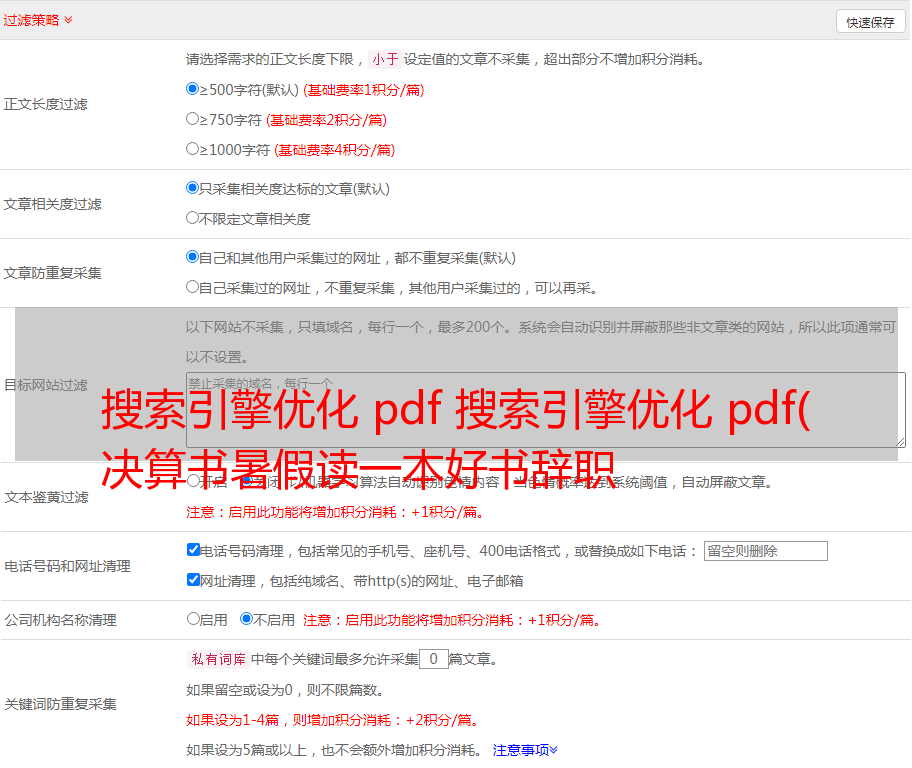Expand the 过滤策略 section header

38,20
